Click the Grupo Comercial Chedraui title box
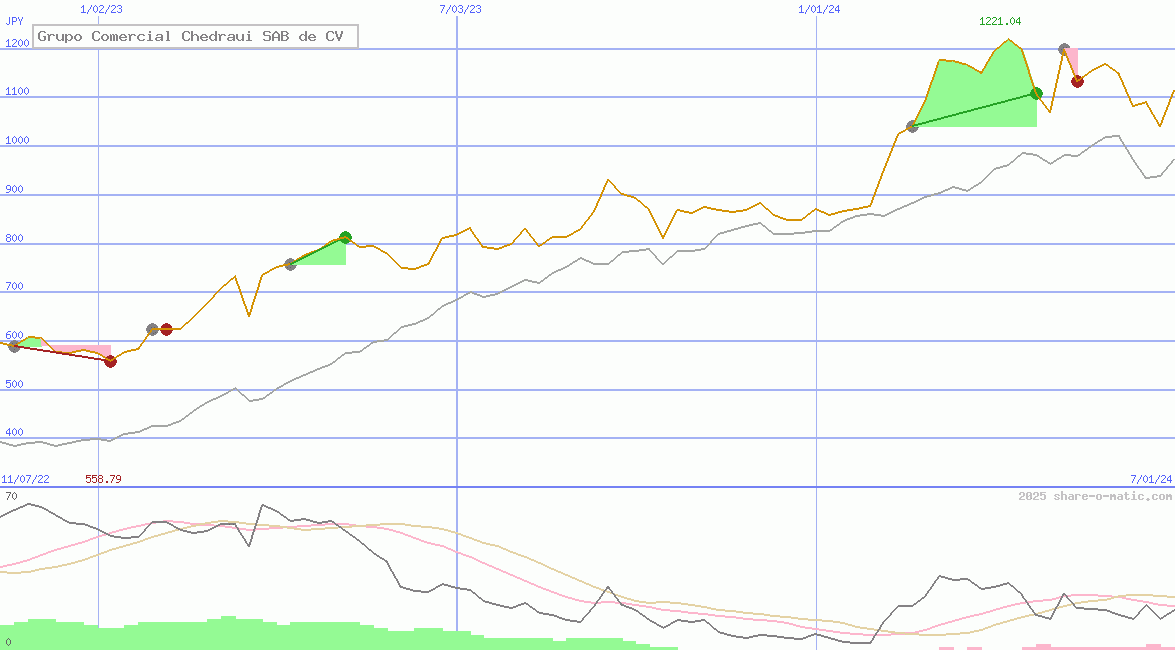The image size is (1175, 650). coord(195,37)
